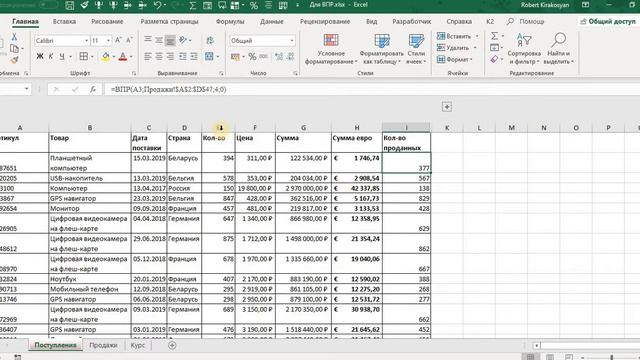Open the Разметка страницы tab

click(169, 21)
